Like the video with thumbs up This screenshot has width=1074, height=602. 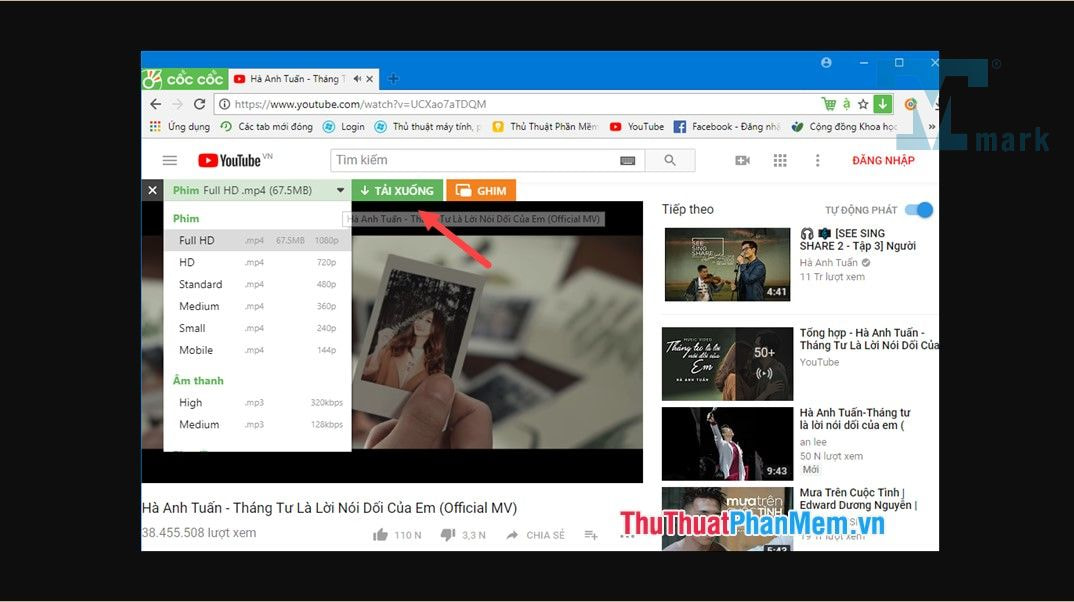pos(381,535)
